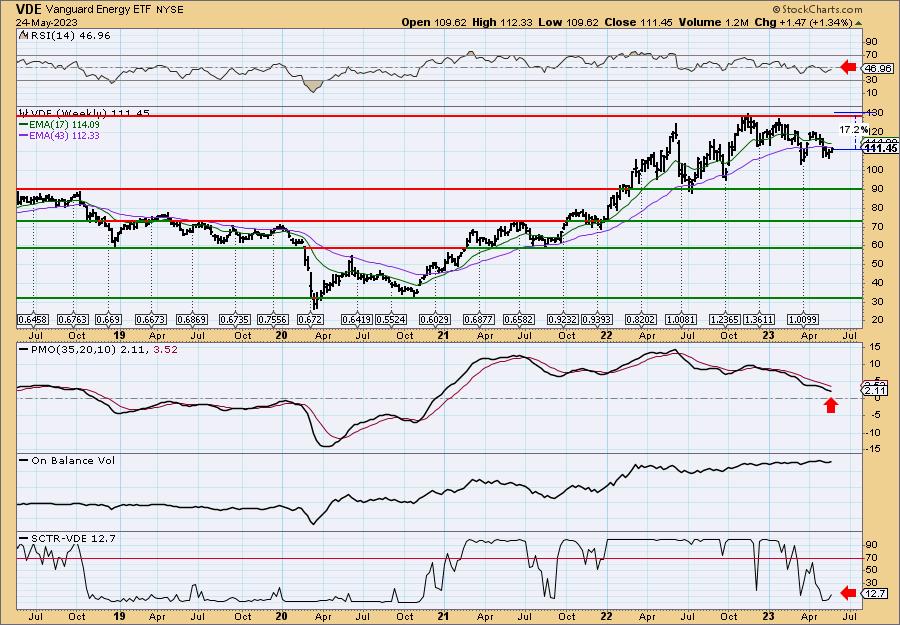This screenshot has height=625, width=900.
Task: Click the 0.9393 dividend value
Action: pyautogui.click(x=597, y=319)
